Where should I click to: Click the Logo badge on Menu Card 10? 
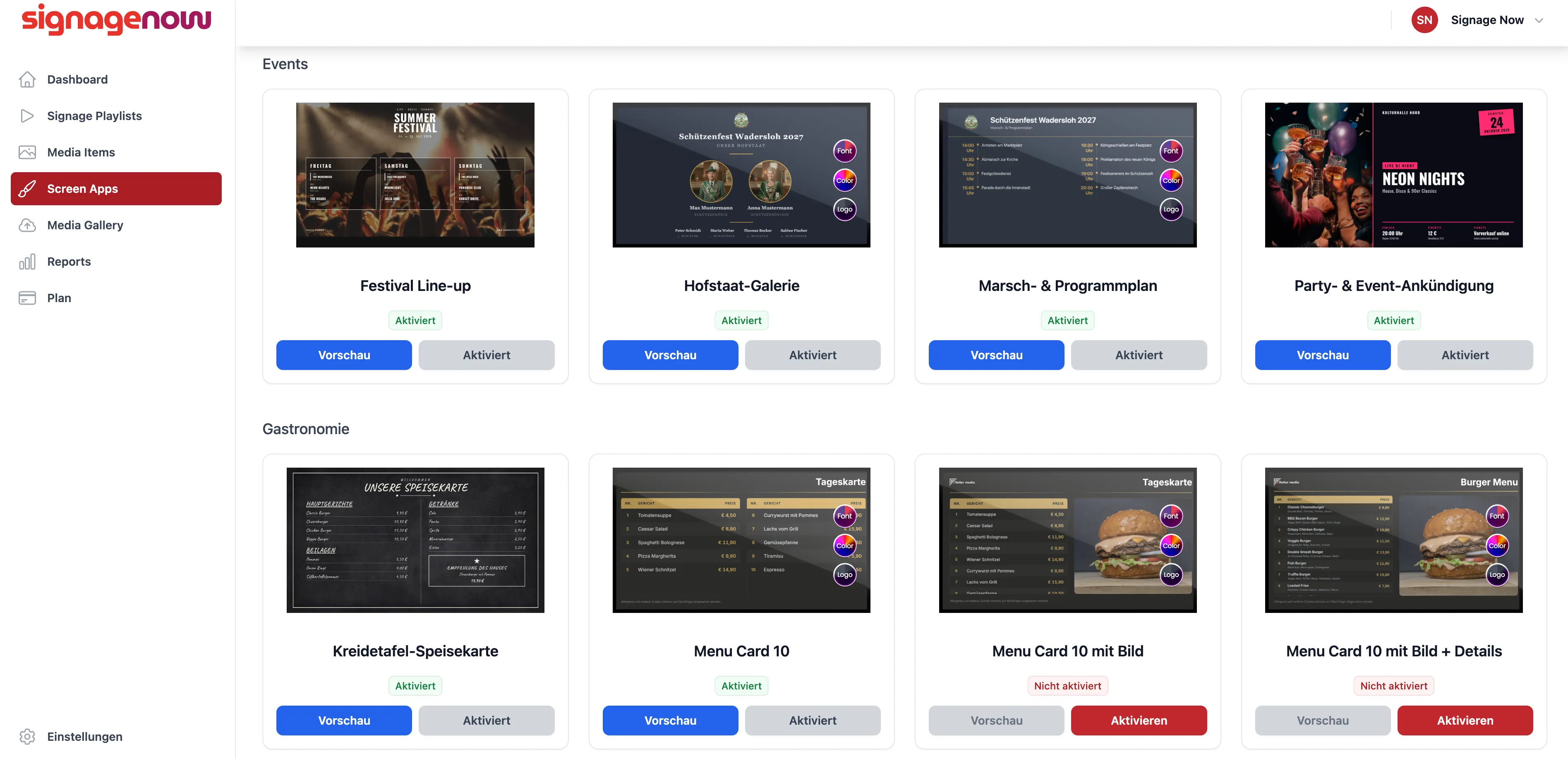[x=844, y=574]
